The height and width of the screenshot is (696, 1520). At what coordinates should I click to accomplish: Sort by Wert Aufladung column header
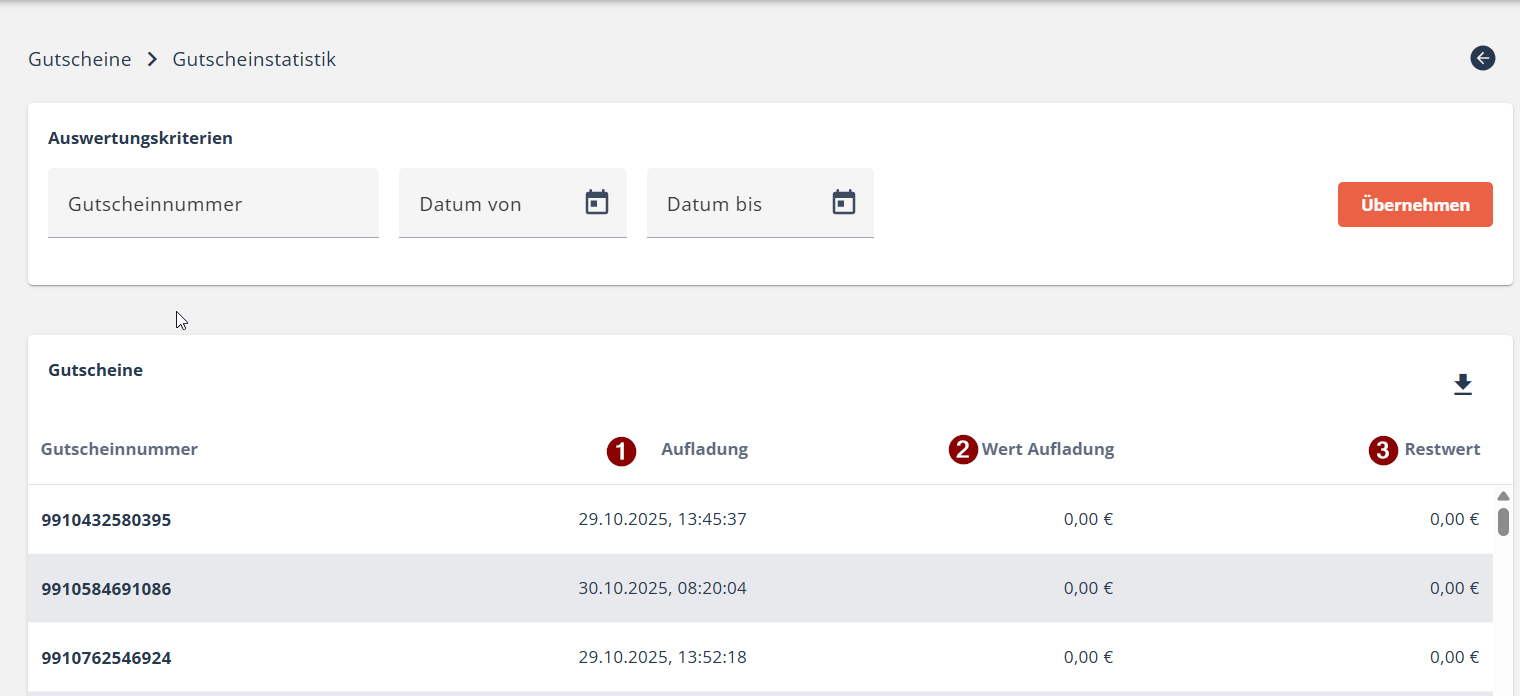click(x=1048, y=449)
